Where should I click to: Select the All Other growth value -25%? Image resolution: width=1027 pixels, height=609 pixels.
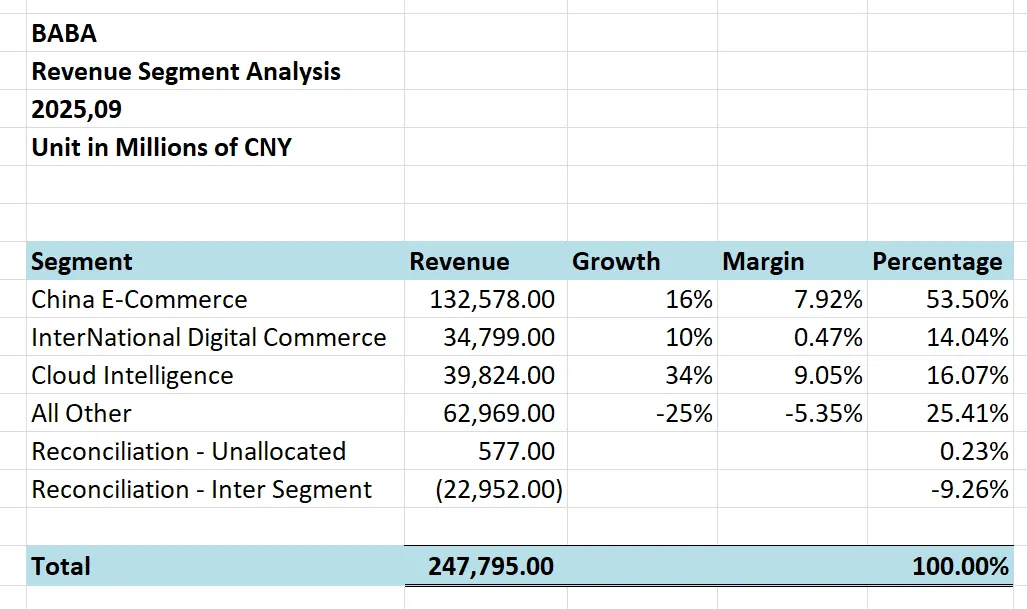(x=684, y=414)
